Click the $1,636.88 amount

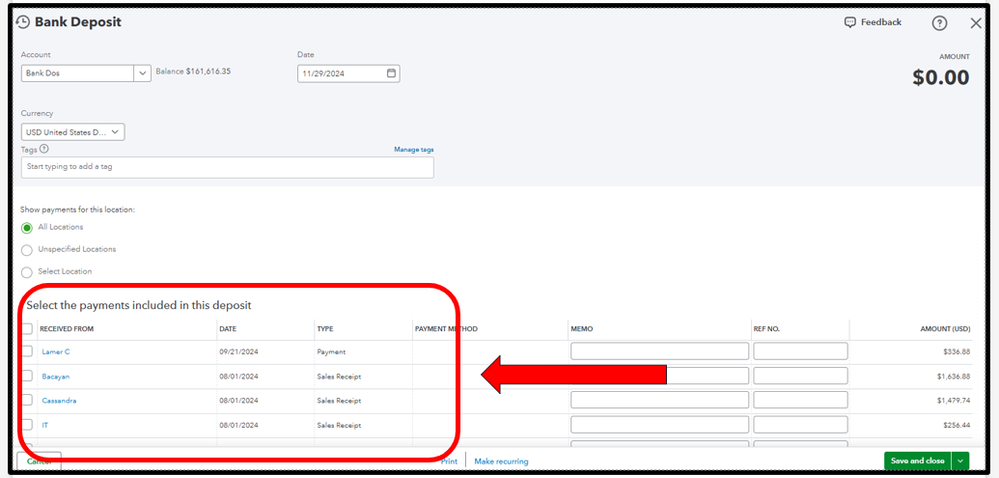coord(954,377)
